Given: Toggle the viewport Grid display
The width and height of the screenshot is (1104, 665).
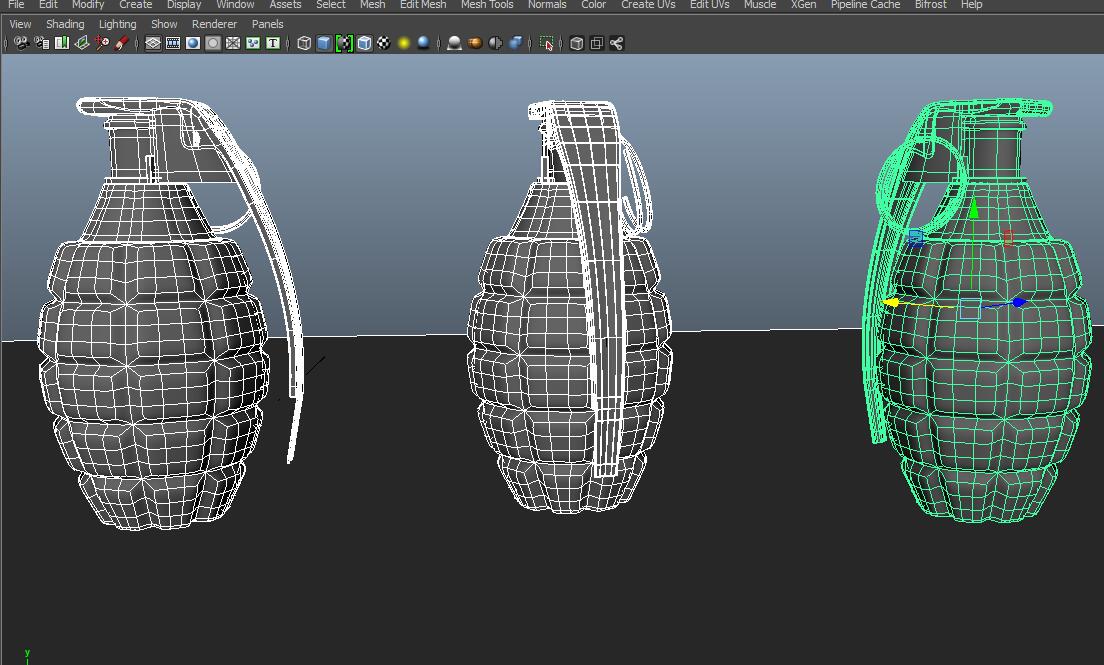Looking at the screenshot, I should pos(153,43).
